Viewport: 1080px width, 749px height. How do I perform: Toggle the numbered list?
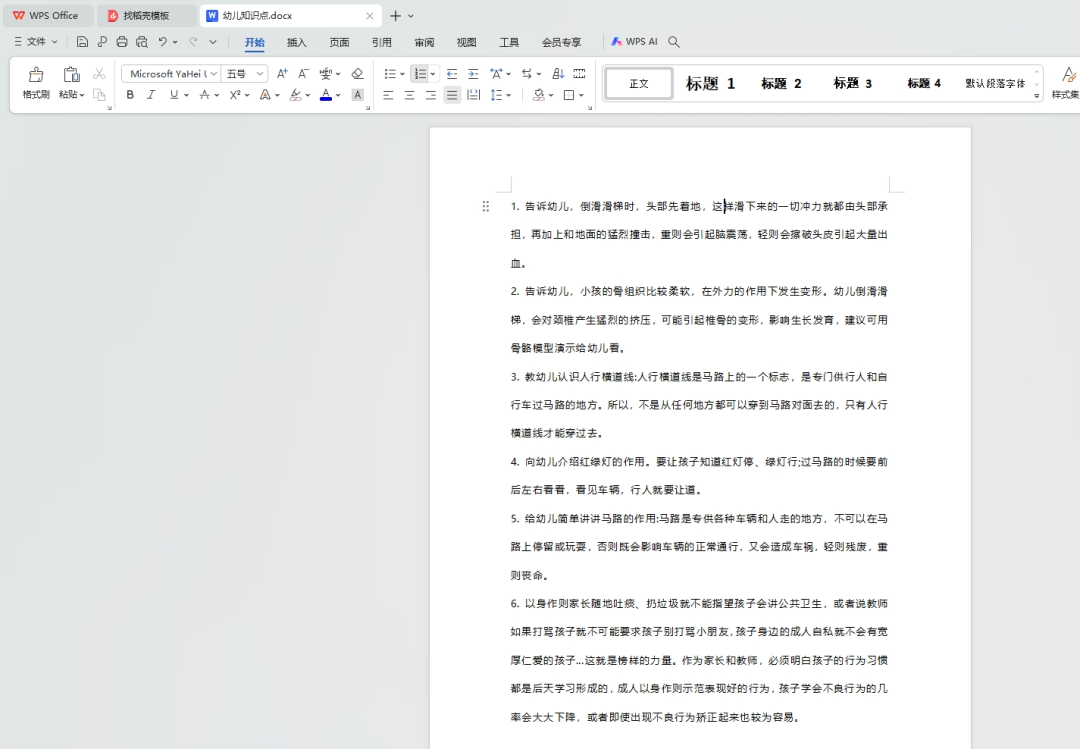[418, 73]
